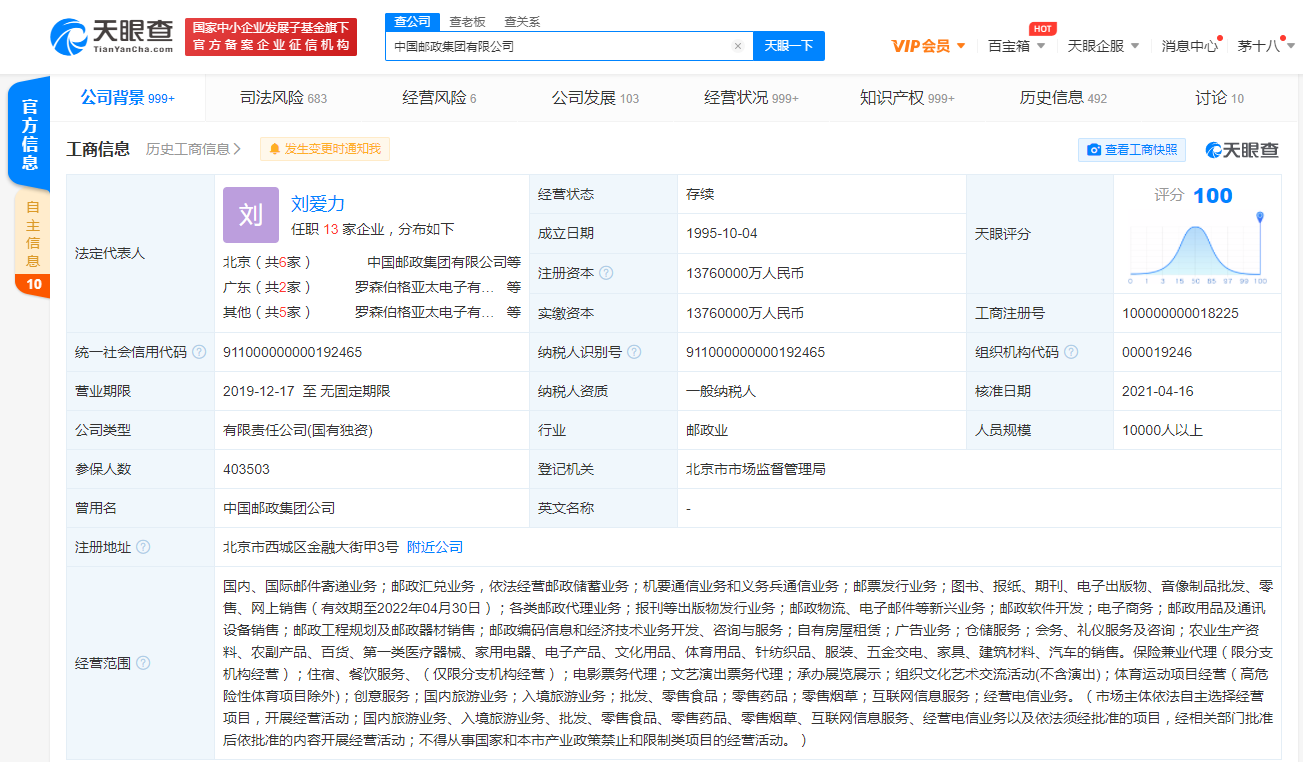
Task: Select the credit code 911000000000192465 under 统一社会信用代码
Action: point(293,352)
